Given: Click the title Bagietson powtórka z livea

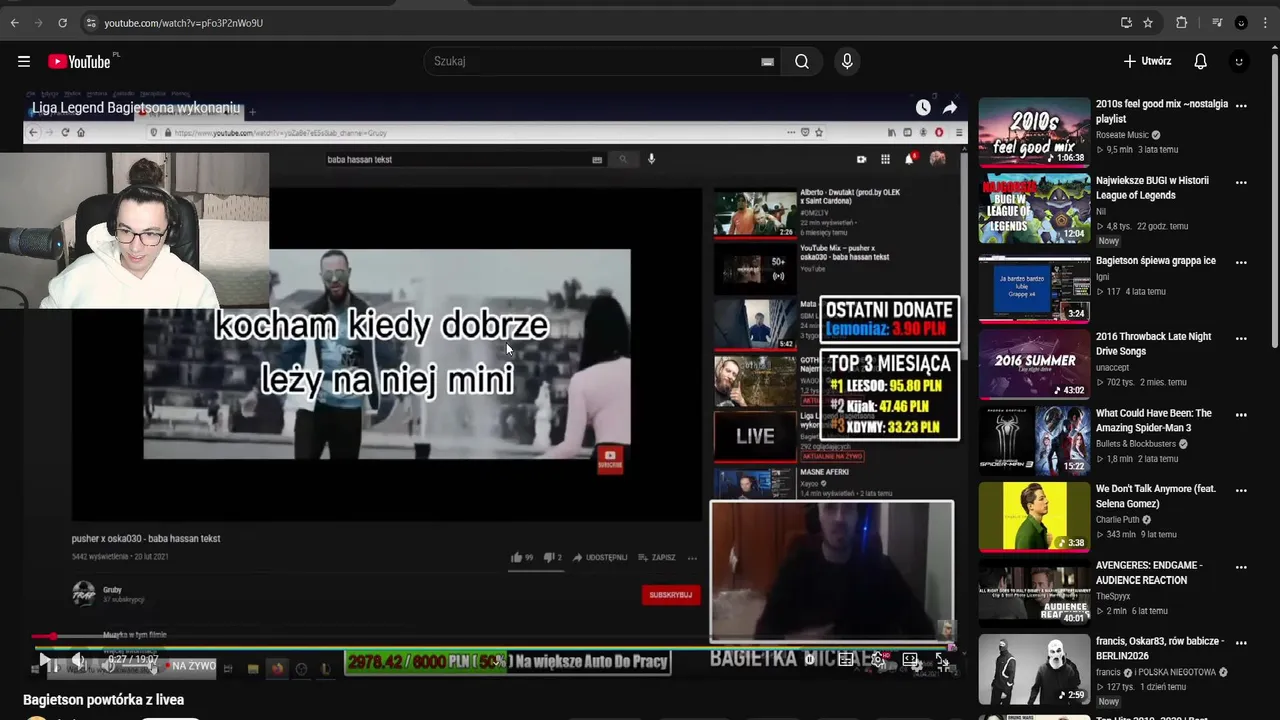Looking at the screenshot, I should pos(104,700).
